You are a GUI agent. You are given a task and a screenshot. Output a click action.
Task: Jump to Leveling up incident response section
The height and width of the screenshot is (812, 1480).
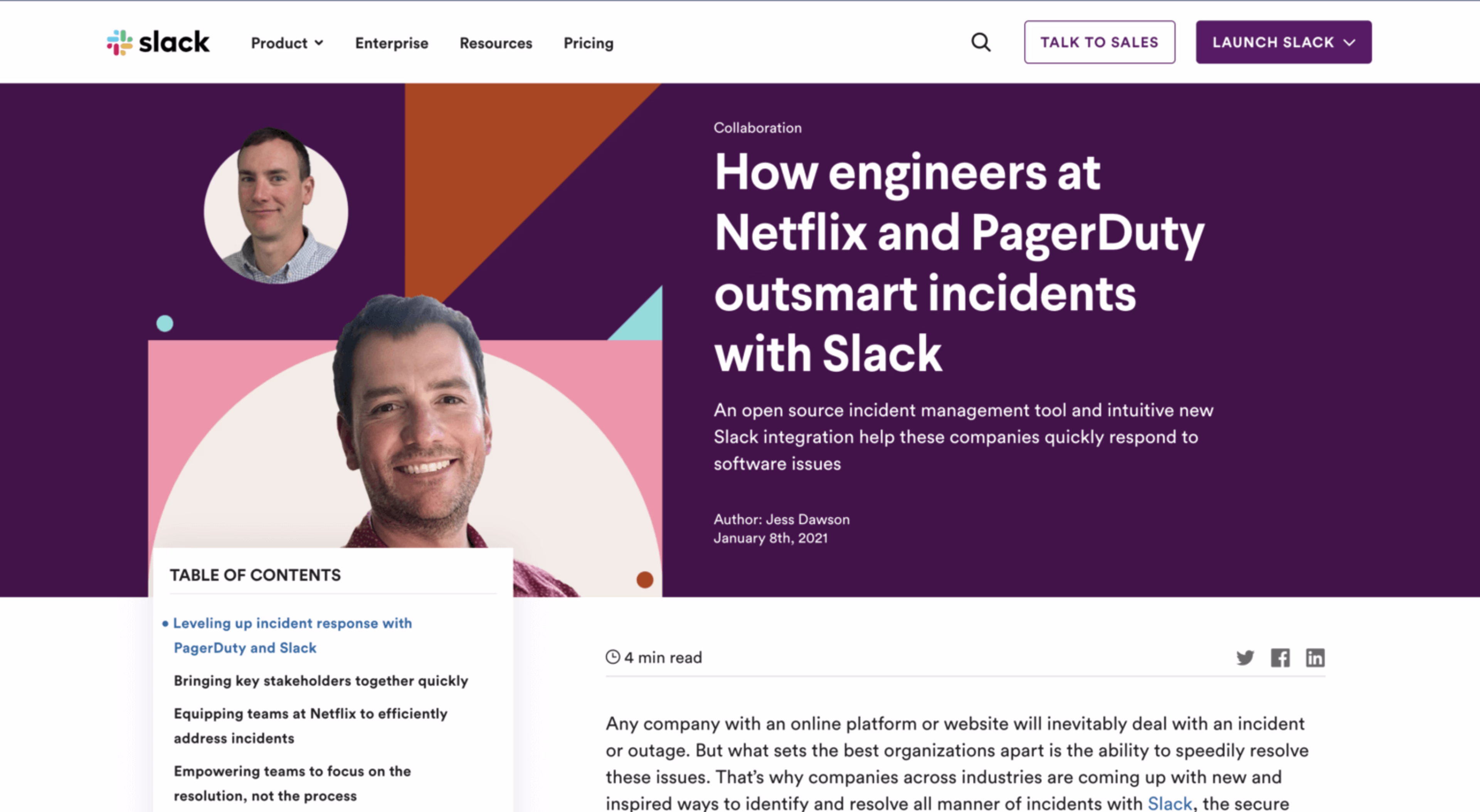coord(293,635)
